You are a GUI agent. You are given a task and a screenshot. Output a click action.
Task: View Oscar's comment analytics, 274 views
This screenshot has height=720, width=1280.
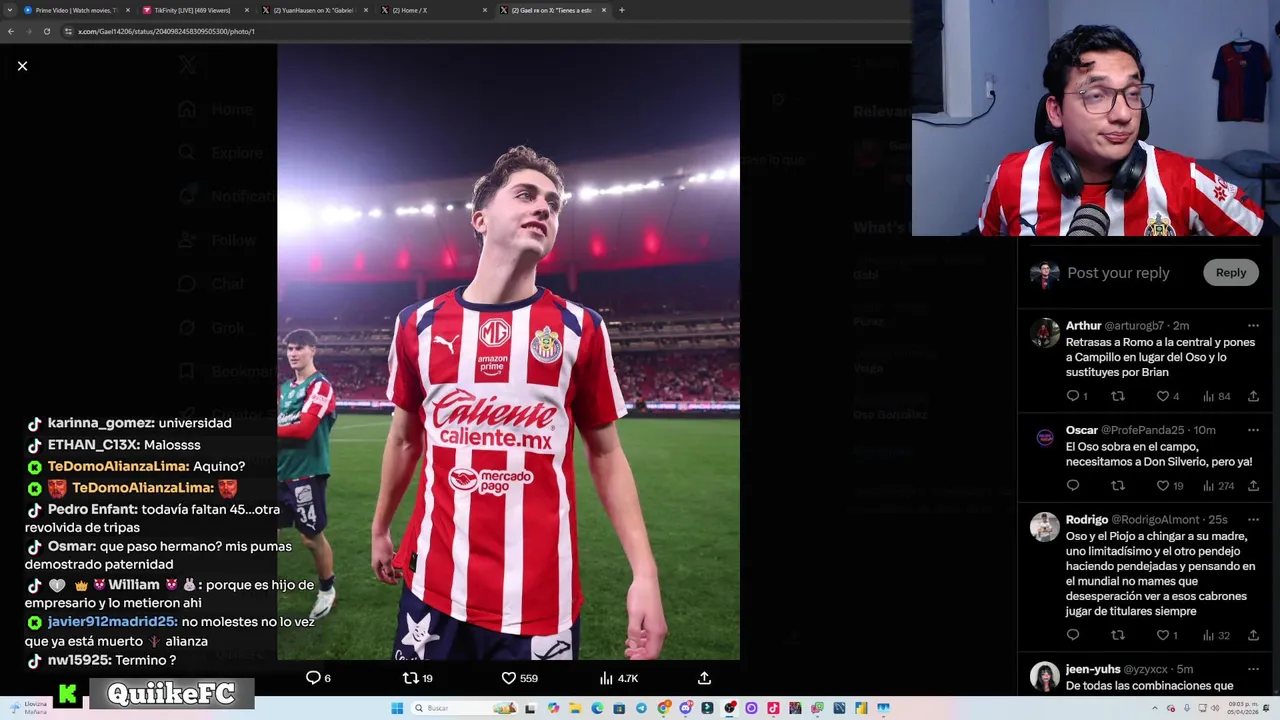coord(1218,486)
